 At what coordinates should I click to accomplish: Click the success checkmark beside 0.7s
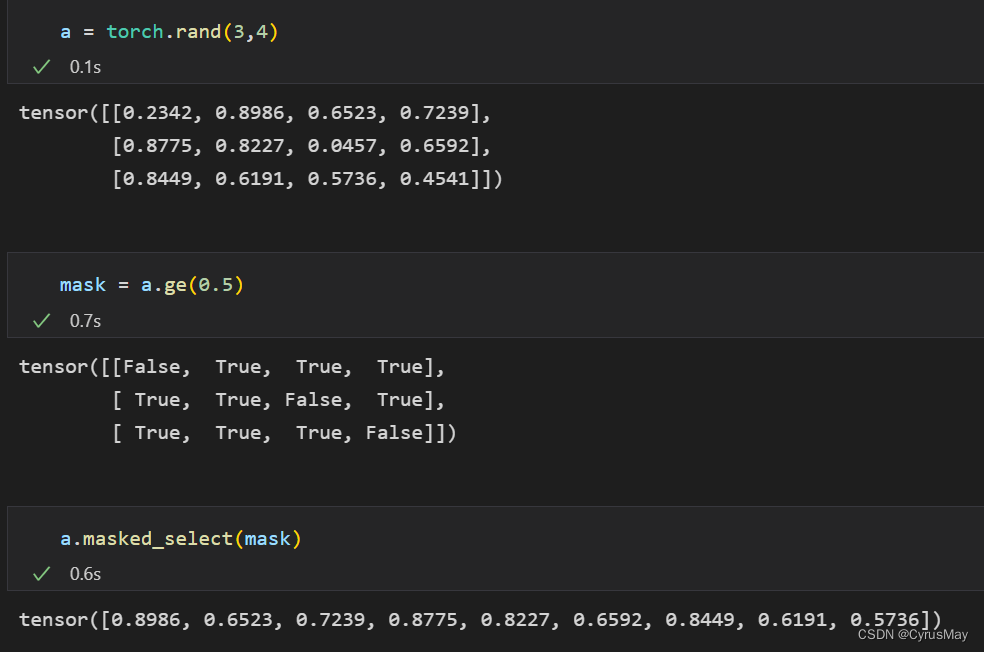(x=42, y=321)
